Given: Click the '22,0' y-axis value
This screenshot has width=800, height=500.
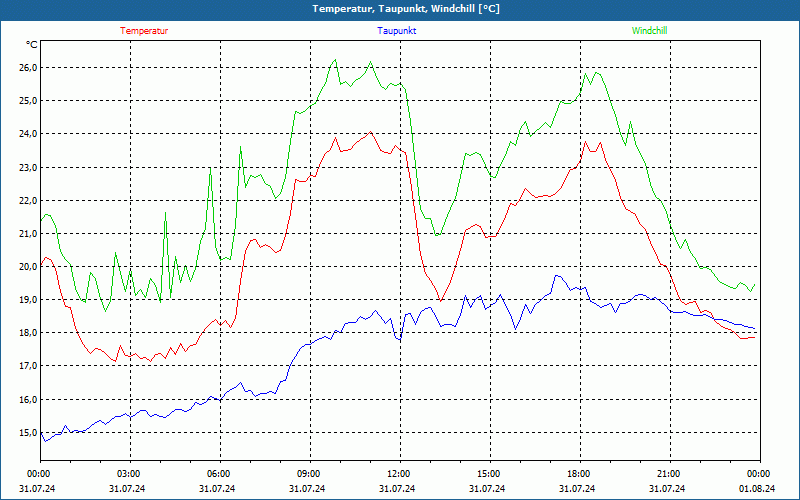Looking at the screenshot, I should click(x=28, y=201).
